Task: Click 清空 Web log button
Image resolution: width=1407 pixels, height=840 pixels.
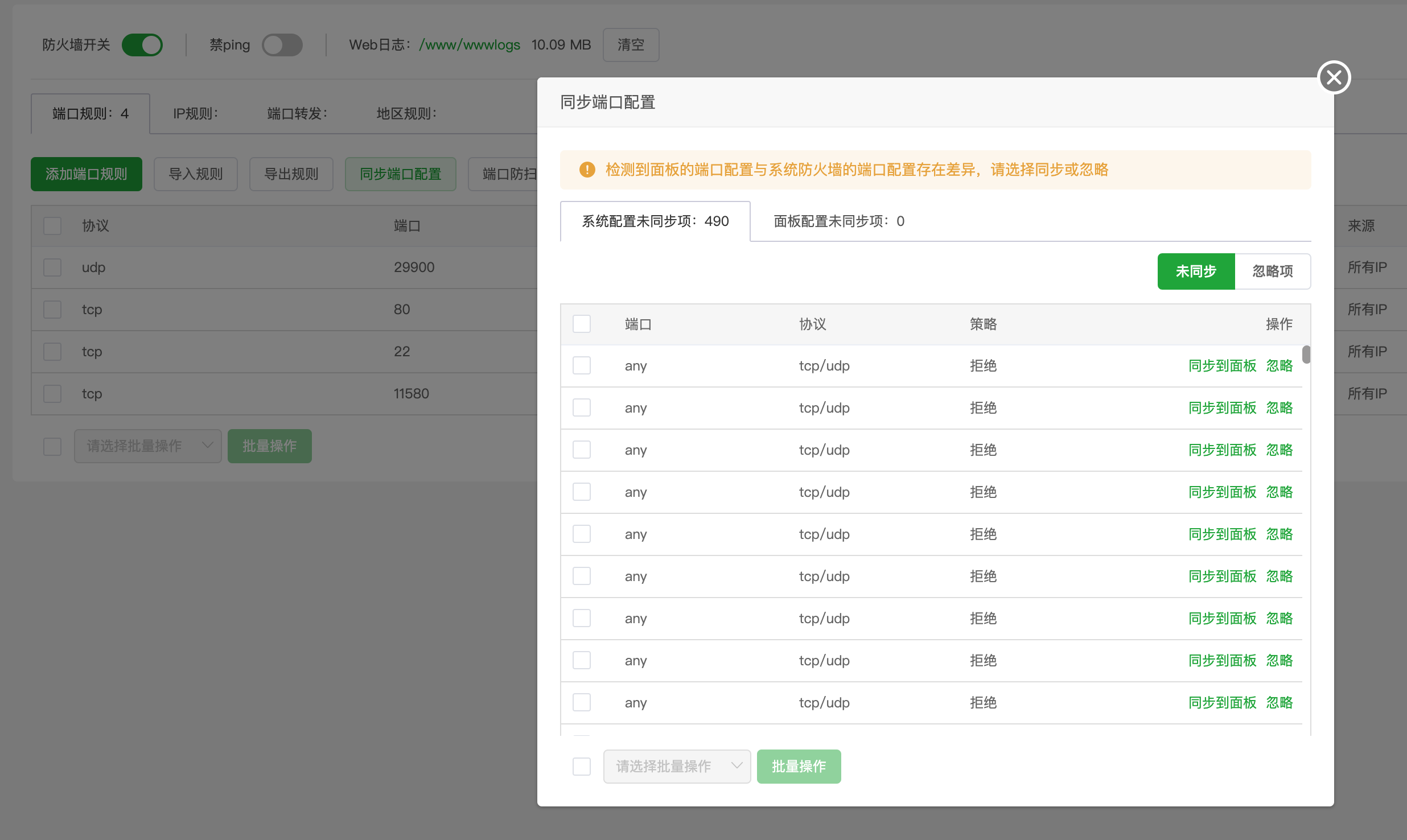Action: tap(631, 44)
